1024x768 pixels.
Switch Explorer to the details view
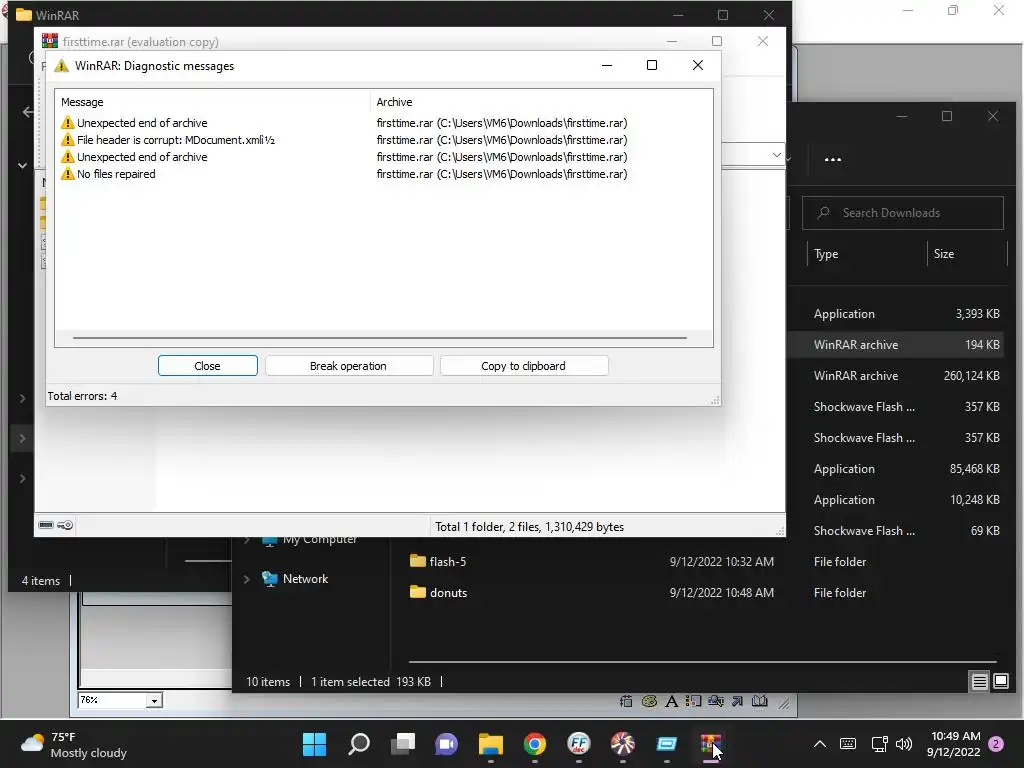980,682
